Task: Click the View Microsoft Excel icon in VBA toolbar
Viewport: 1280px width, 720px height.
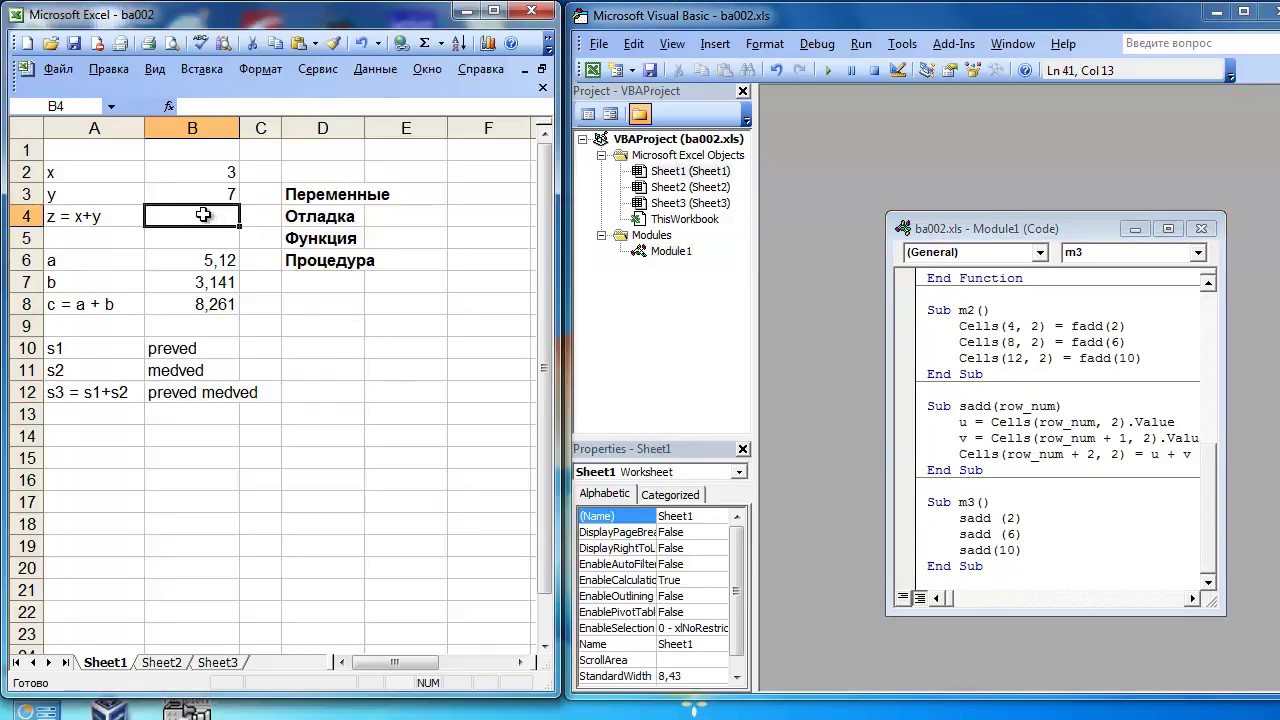Action: point(593,70)
